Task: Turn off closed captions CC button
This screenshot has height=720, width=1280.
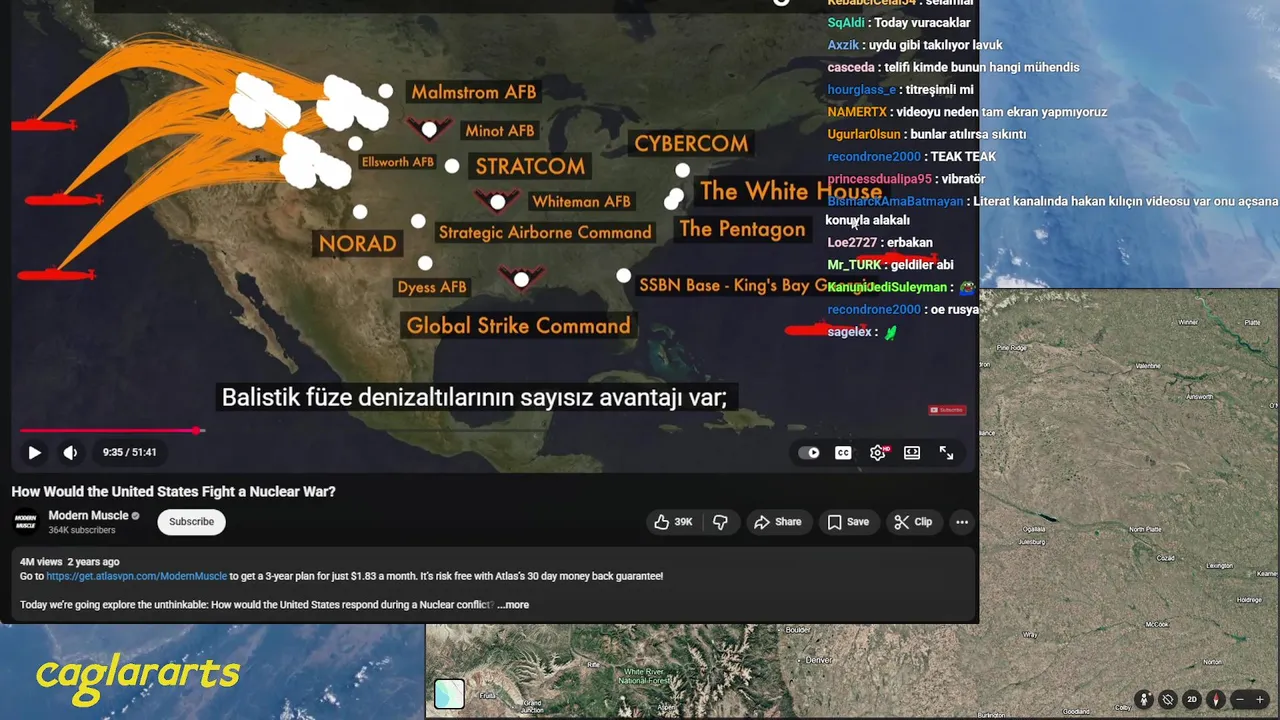Action: point(843,453)
